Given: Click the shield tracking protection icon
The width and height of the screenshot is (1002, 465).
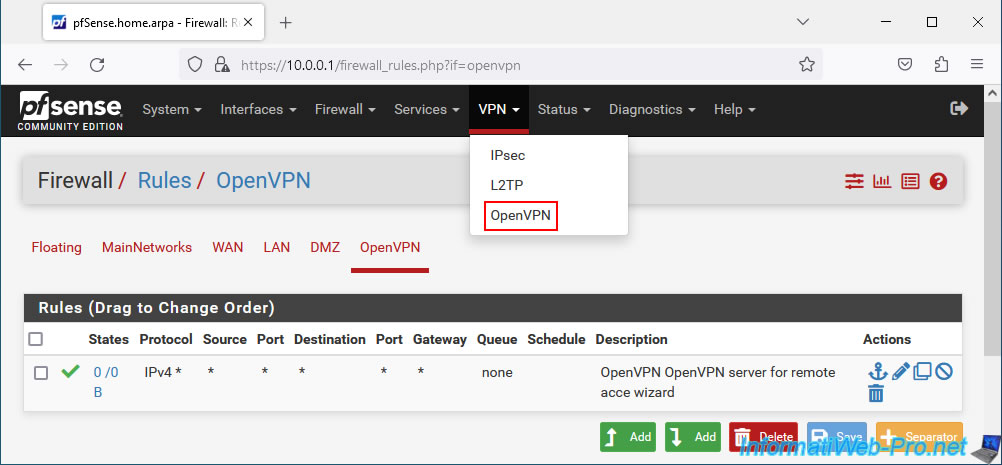Looking at the screenshot, I should pos(195,65).
